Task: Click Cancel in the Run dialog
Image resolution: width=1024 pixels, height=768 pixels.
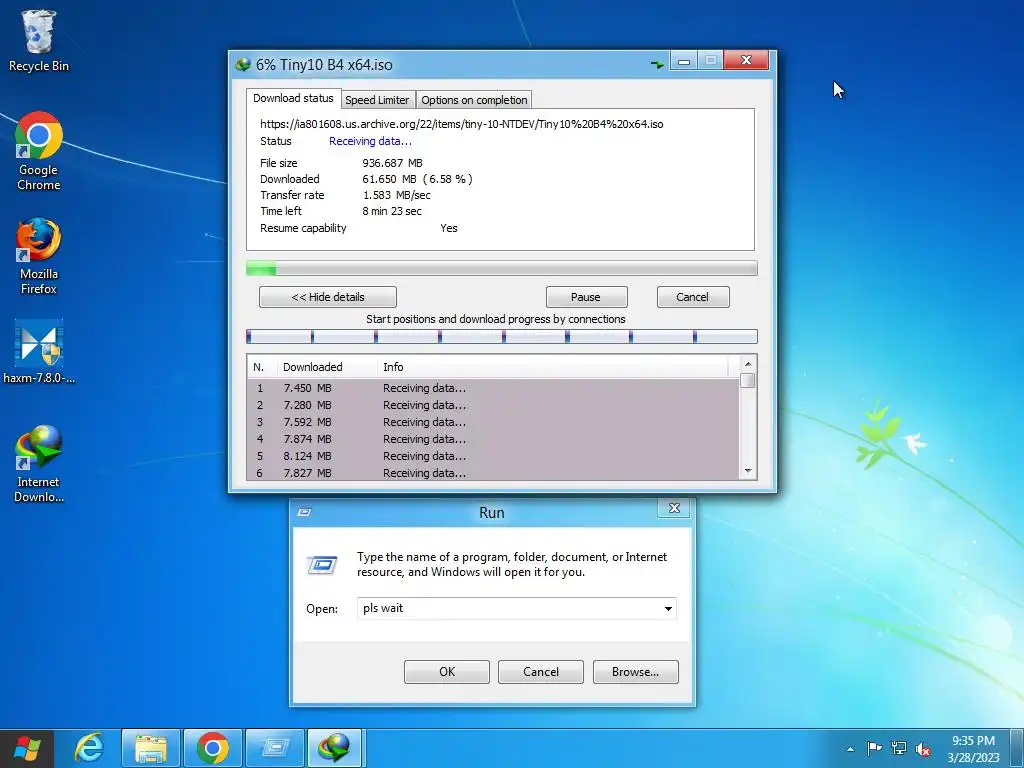Action: click(541, 672)
